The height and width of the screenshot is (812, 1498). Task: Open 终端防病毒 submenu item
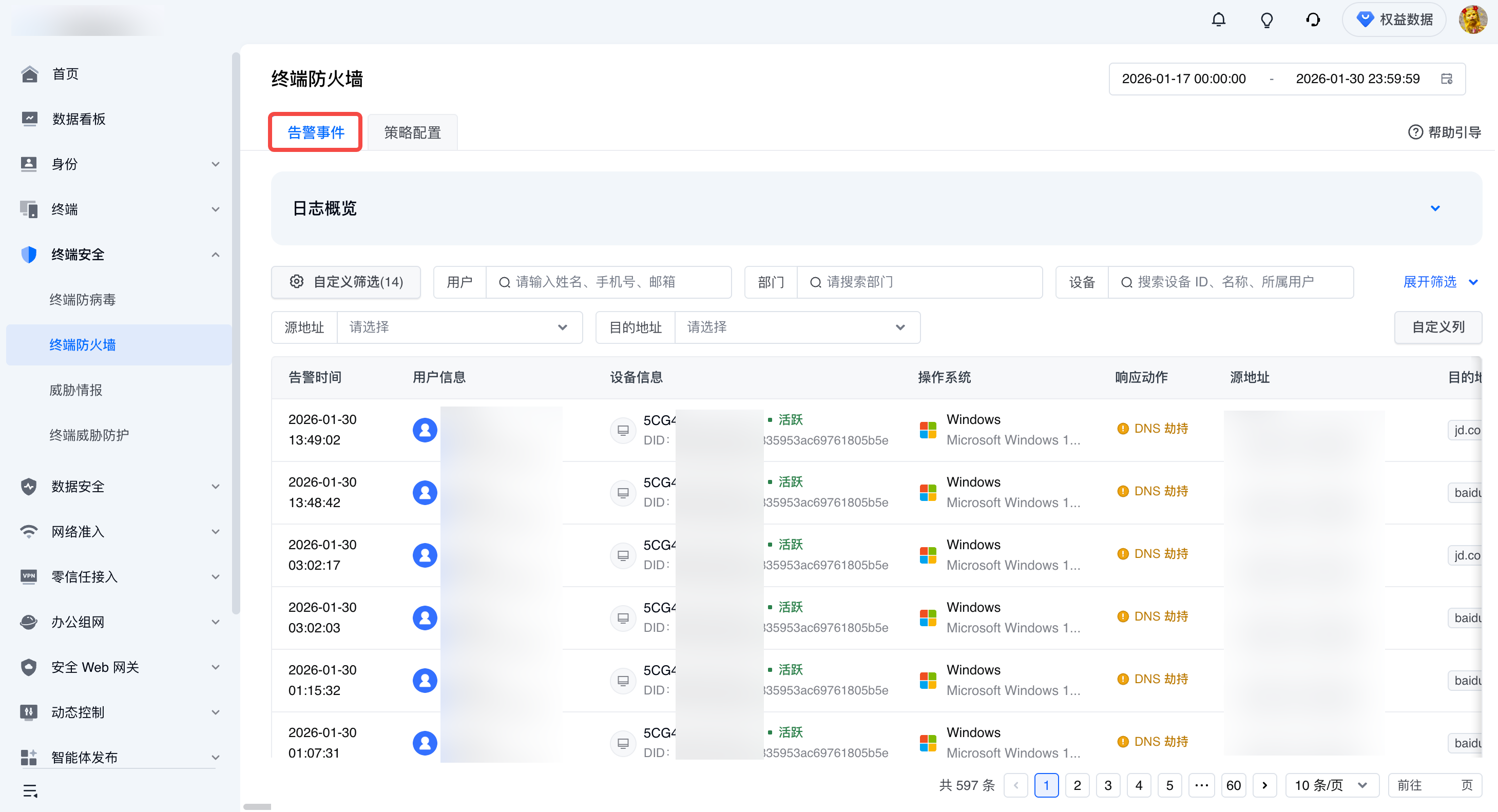pyautogui.click(x=83, y=300)
